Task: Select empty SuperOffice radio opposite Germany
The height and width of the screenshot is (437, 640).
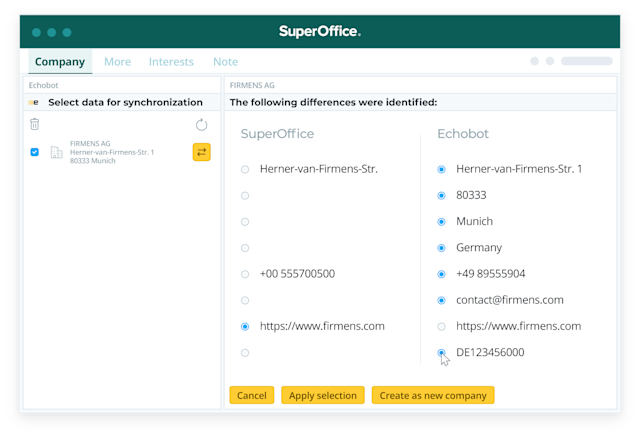Action: [245, 248]
